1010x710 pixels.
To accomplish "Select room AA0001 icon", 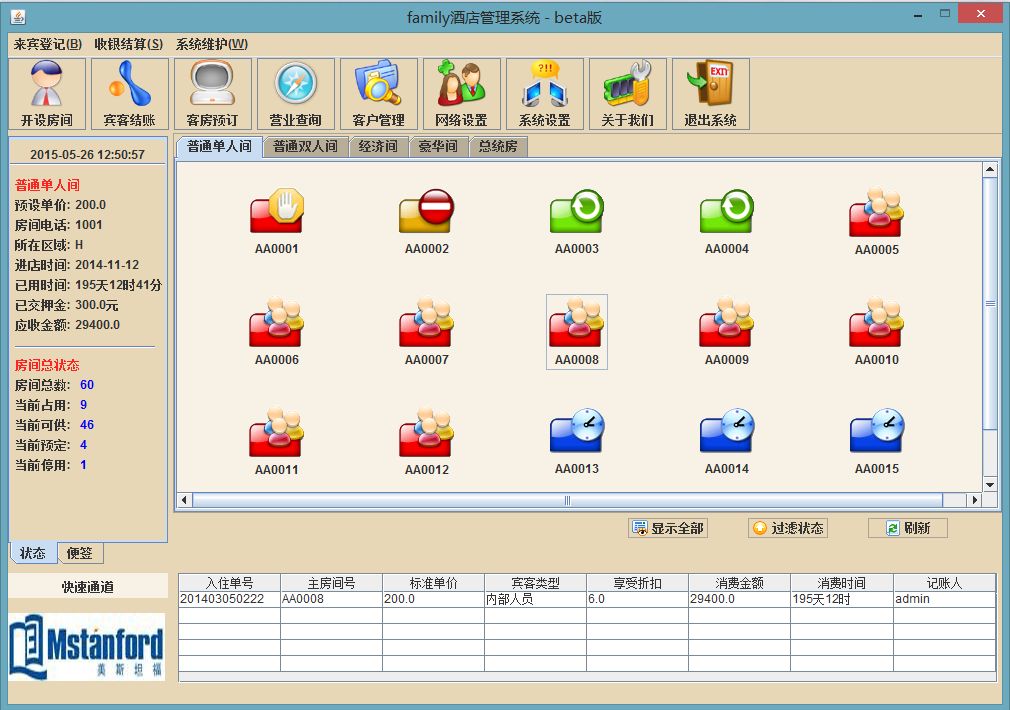I will [x=276, y=215].
